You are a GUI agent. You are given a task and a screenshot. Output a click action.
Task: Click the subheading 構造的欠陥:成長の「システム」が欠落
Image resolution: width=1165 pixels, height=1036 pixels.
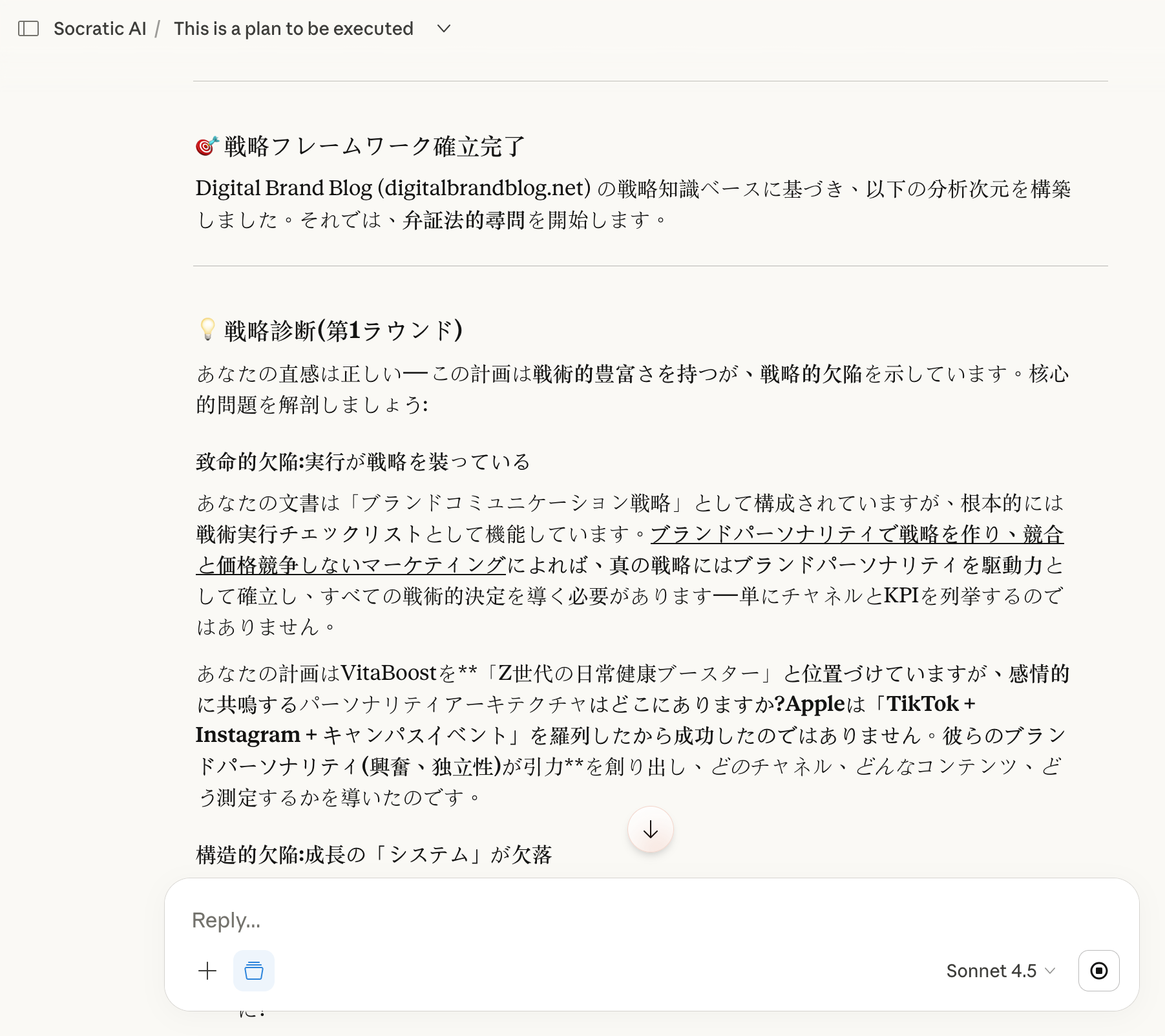coord(373,854)
